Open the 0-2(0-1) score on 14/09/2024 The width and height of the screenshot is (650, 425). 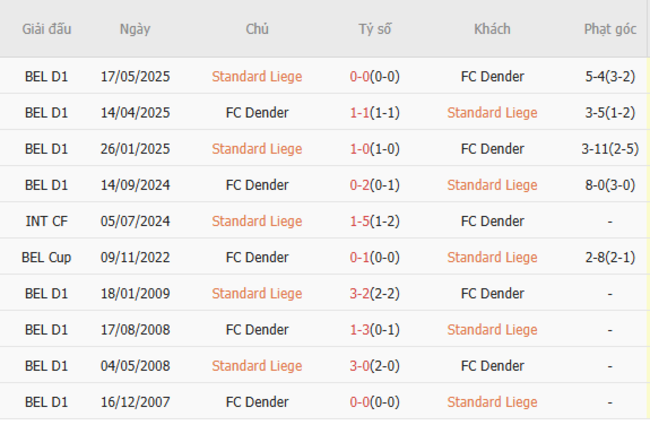point(375,185)
